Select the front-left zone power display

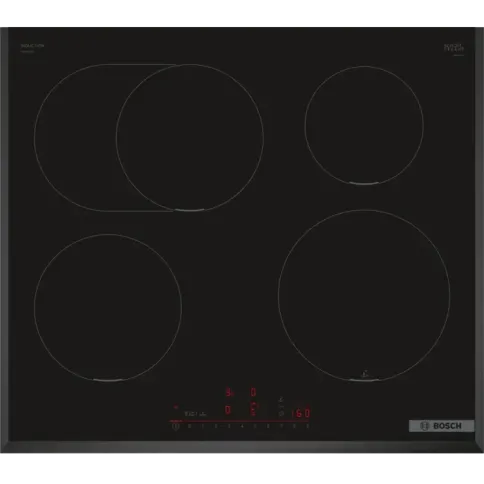[228, 410]
